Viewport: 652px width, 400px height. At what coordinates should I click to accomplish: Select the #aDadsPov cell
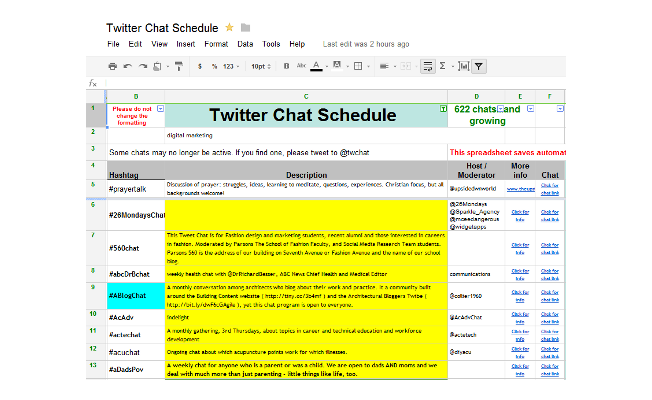tap(136, 370)
